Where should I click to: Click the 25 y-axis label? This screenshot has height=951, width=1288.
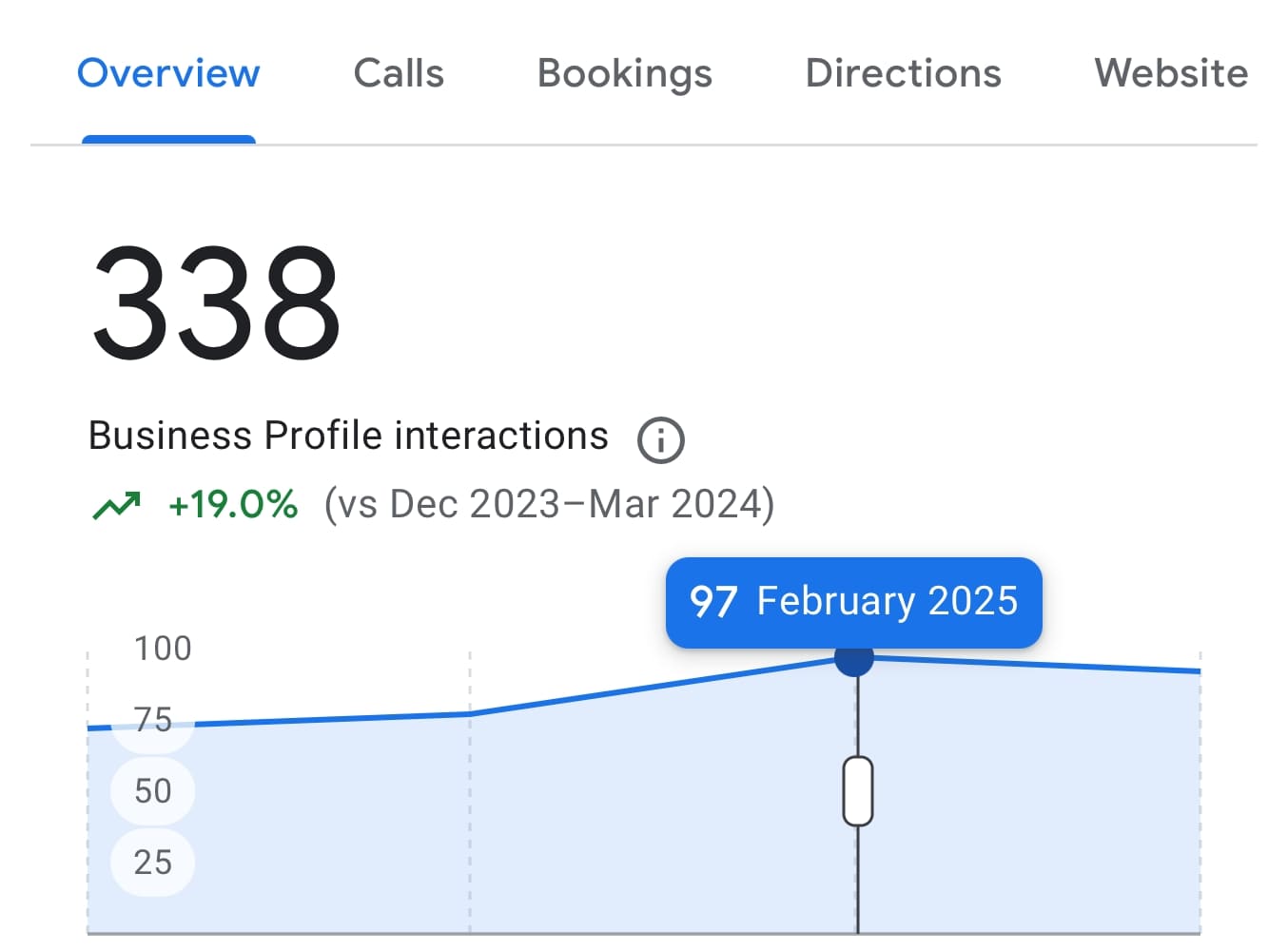click(153, 863)
